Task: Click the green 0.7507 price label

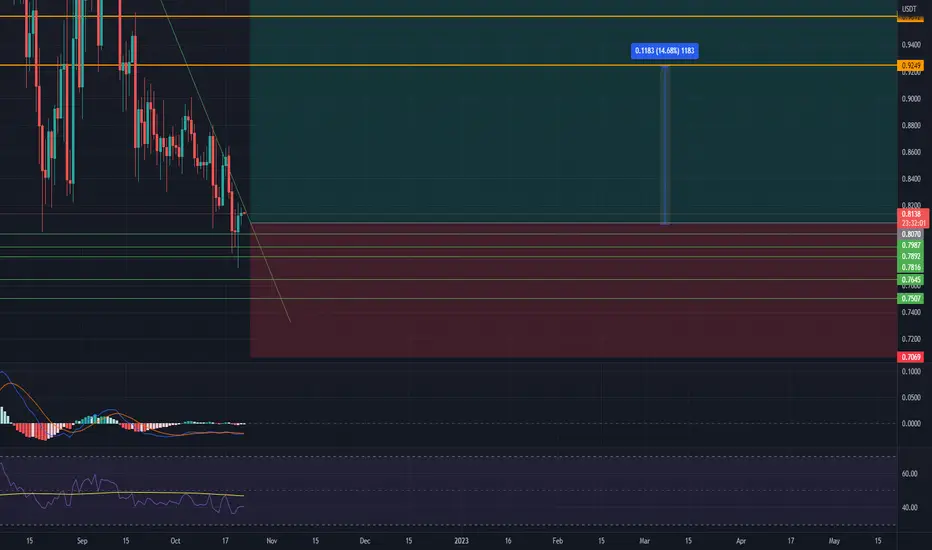Action: coord(911,298)
